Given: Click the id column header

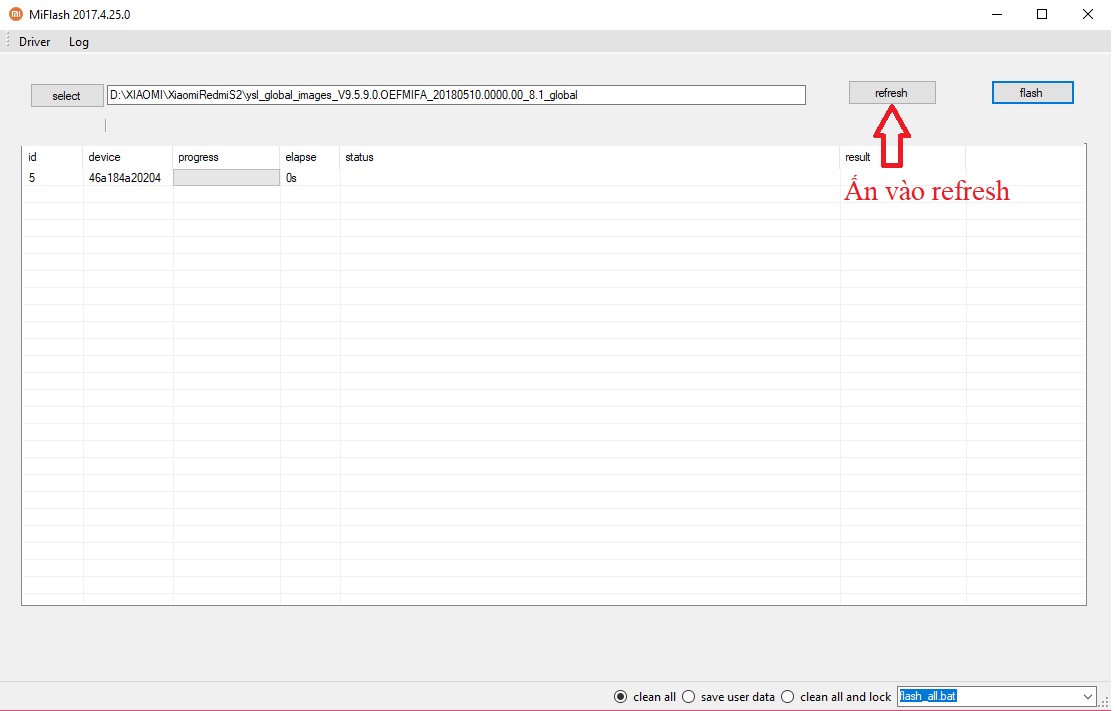Looking at the screenshot, I should tap(53, 157).
